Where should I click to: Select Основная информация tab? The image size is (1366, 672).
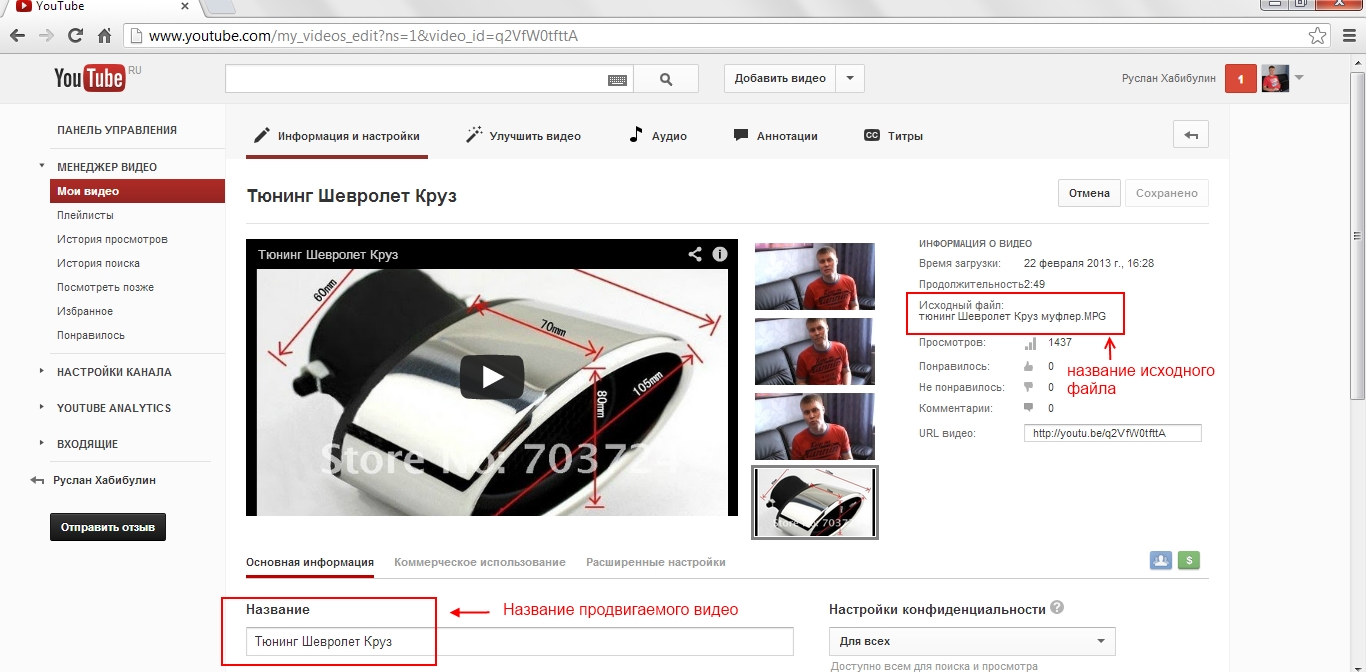[x=310, y=562]
